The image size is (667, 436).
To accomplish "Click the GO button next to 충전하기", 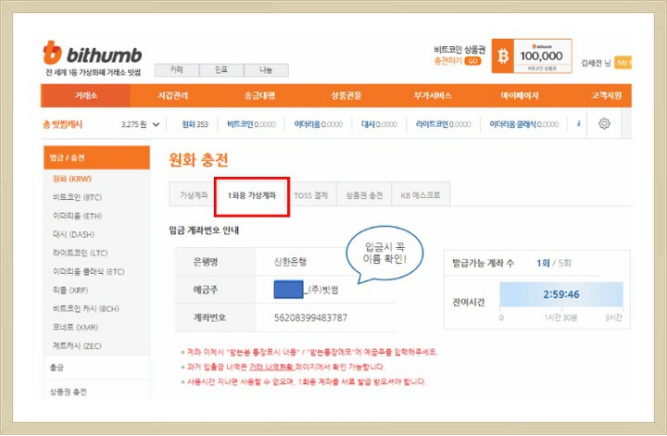I will click(x=473, y=61).
